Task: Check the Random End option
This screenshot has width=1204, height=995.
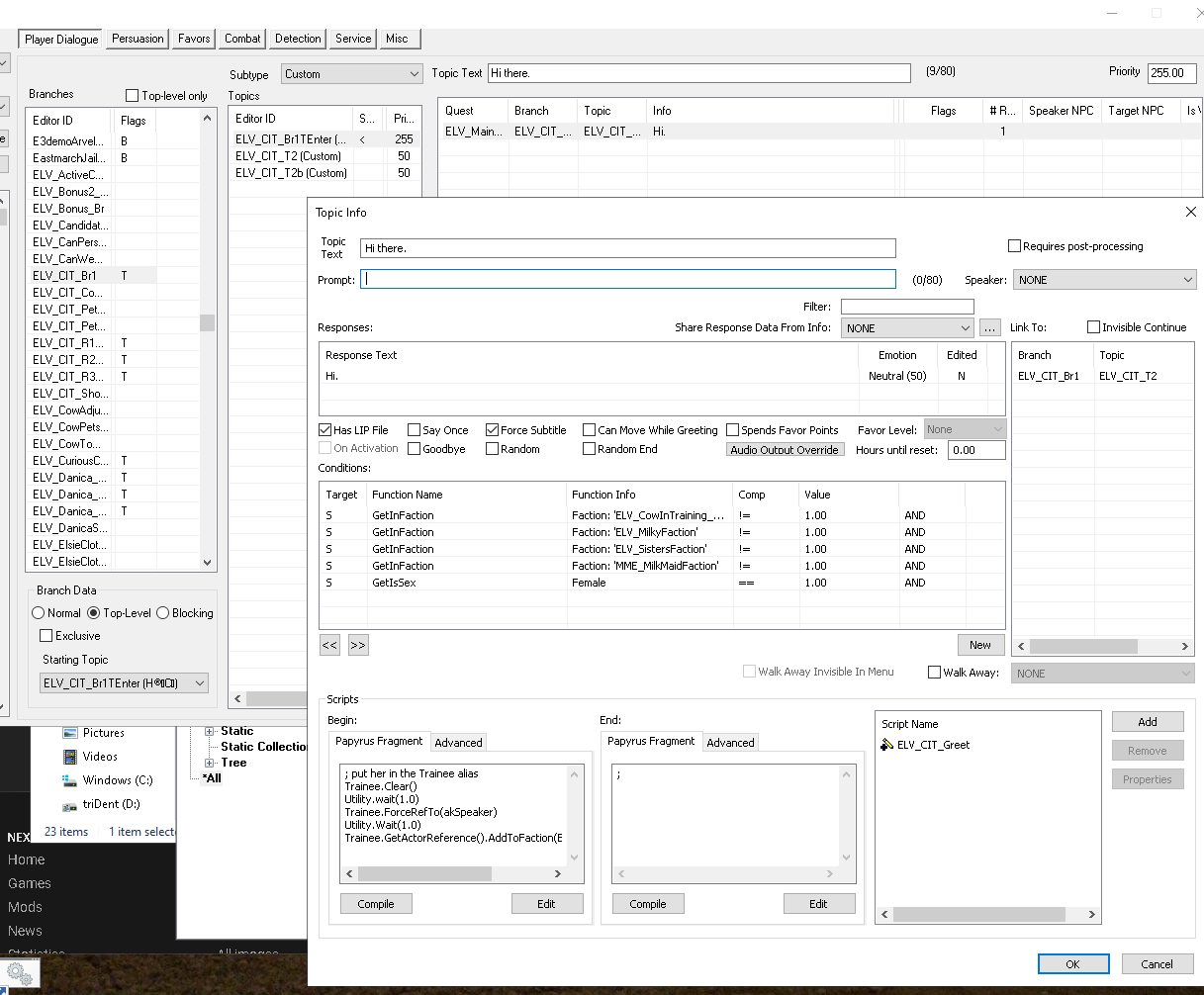Action: point(589,449)
